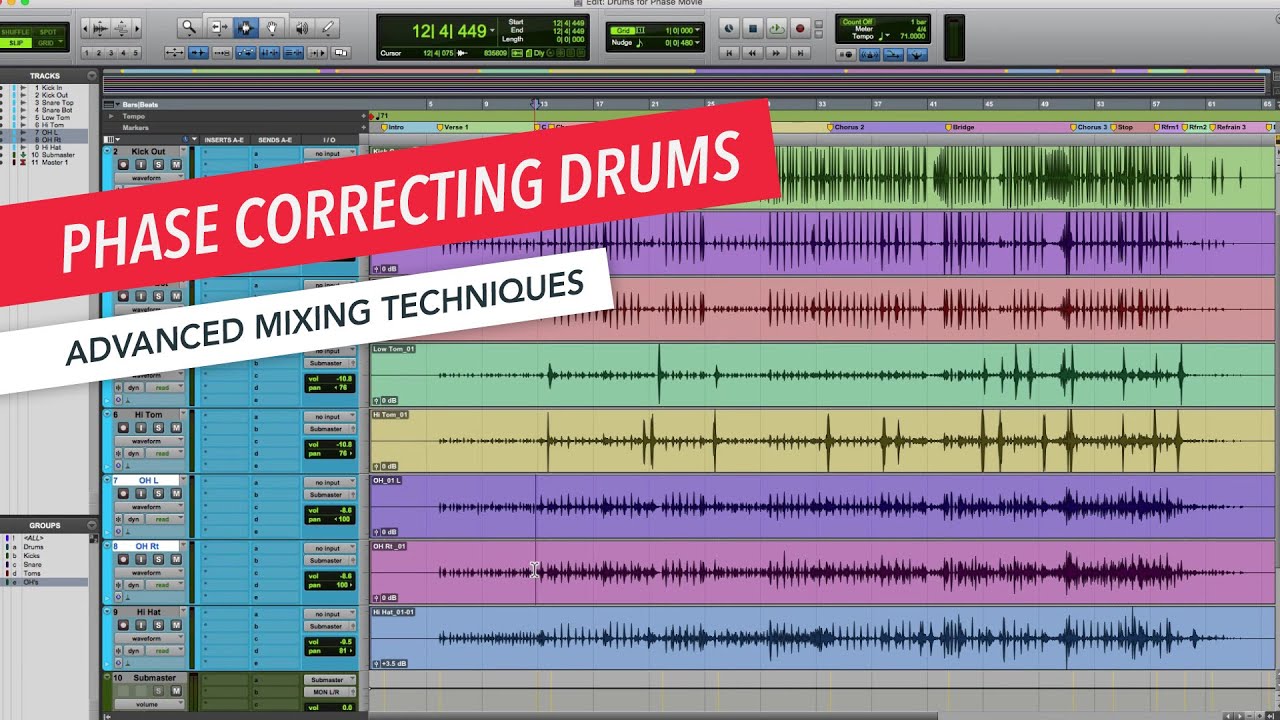This screenshot has width=1280, height=720.
Task: Record-enable the OH L track
Action: coord(122,493)
